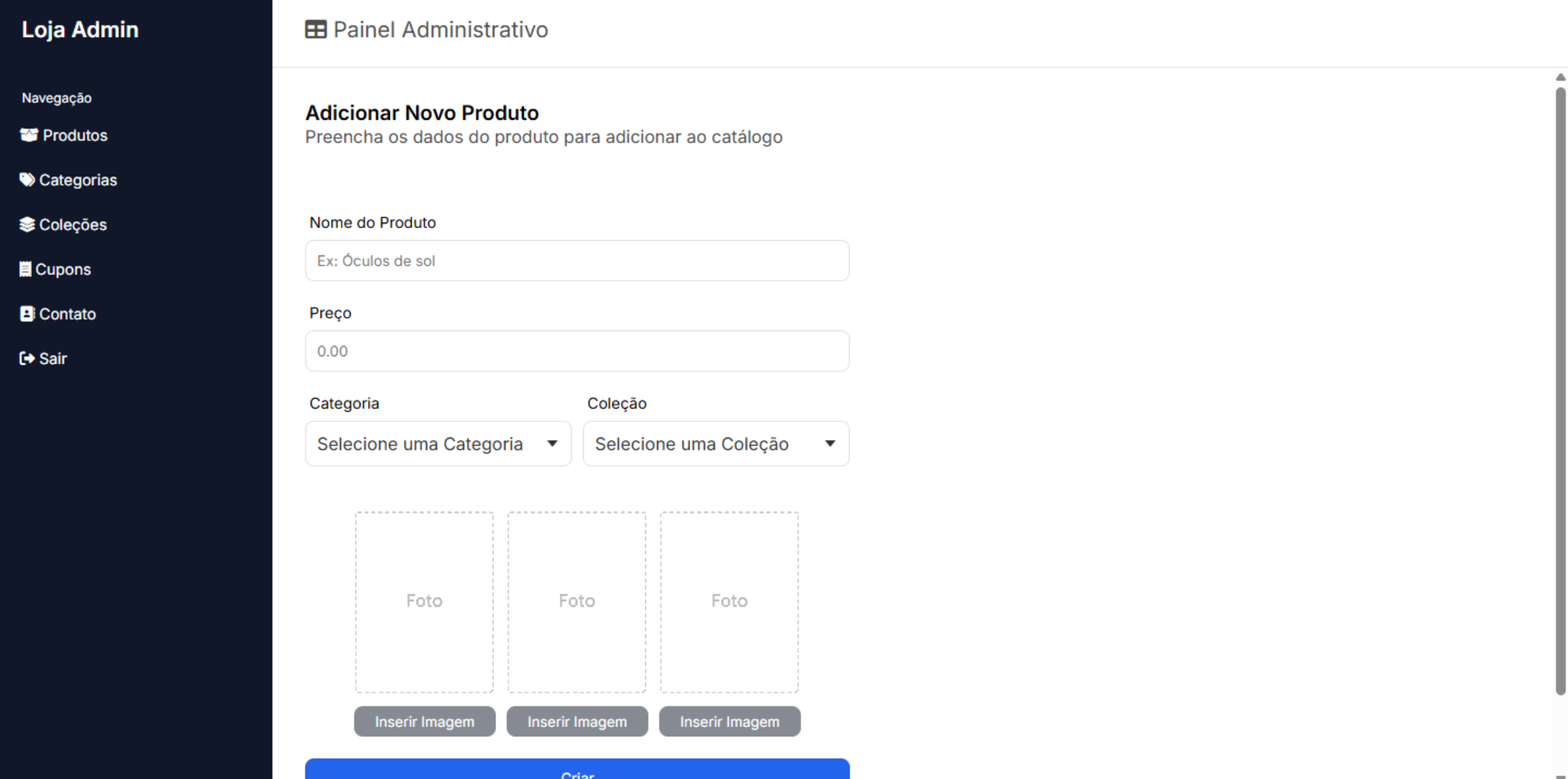Image resolution: width=1568 pixels, height=779 pixels.
Task: Click the Cupons receipt icon
Action: pyautogui.click(x=25, y=269)
